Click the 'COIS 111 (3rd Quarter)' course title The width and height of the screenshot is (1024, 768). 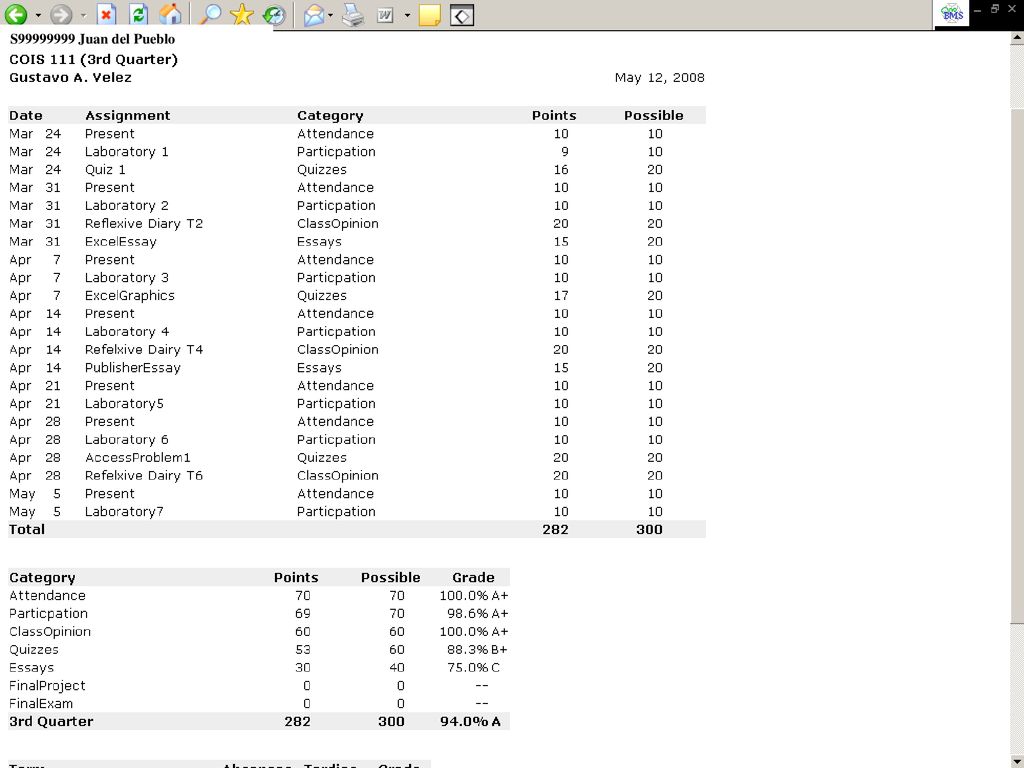click(x=93, y=59)
